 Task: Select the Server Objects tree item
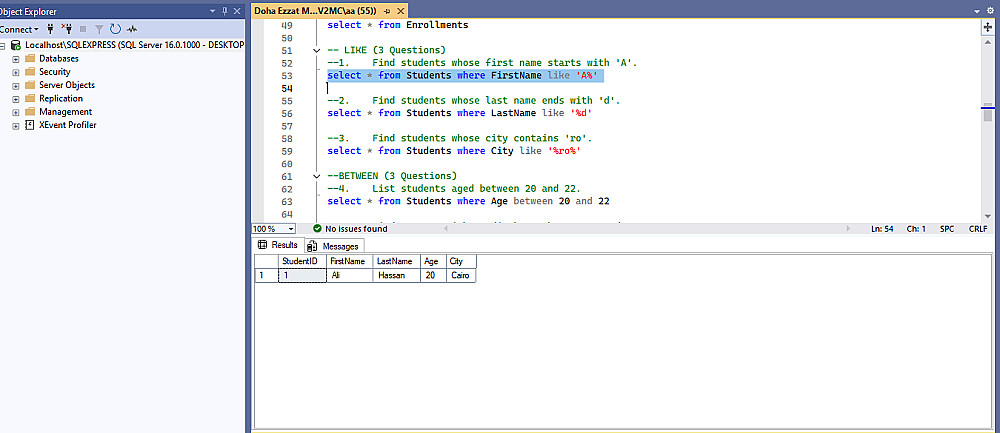(67, 85)
